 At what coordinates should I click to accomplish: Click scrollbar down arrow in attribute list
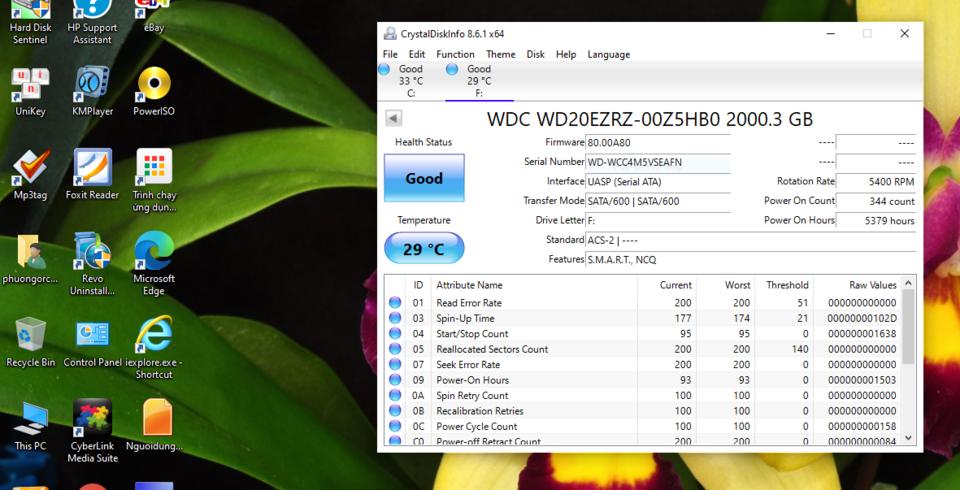pos(909,438)
